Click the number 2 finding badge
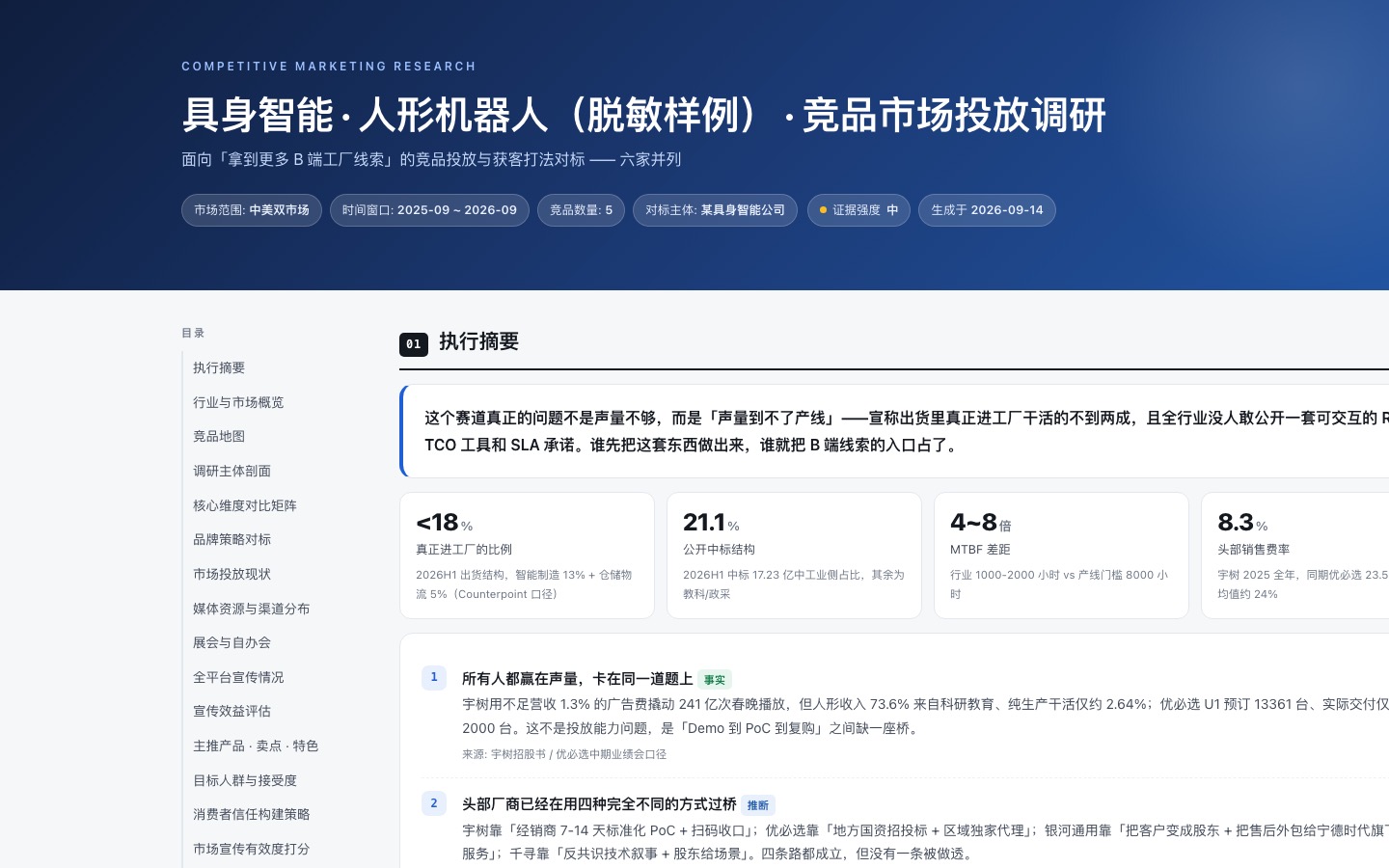1389x868 pixels. (434, 803)
